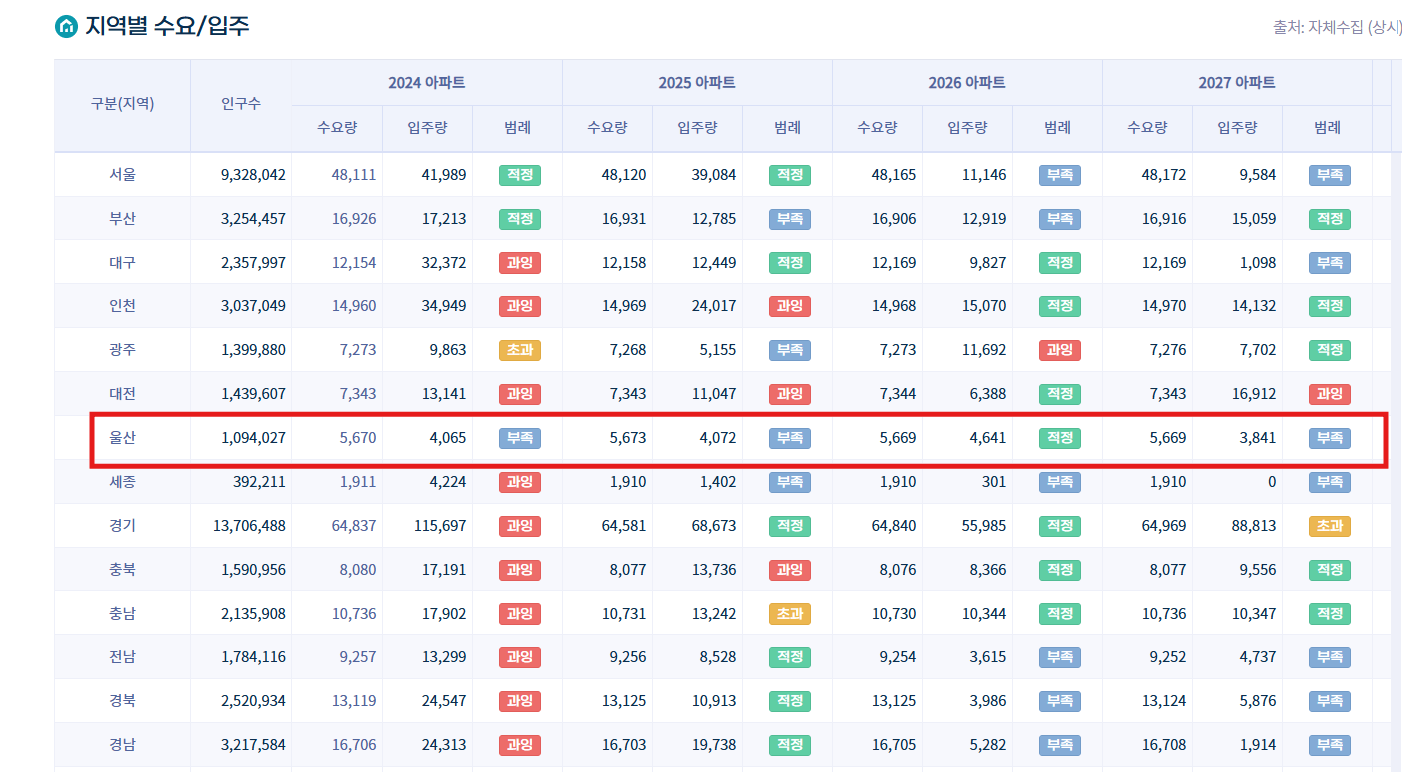Open the 64,837 demand link for 경기
Viewport: 1402px width, 772px height.
pyautogui.click(x=354, y=526)
